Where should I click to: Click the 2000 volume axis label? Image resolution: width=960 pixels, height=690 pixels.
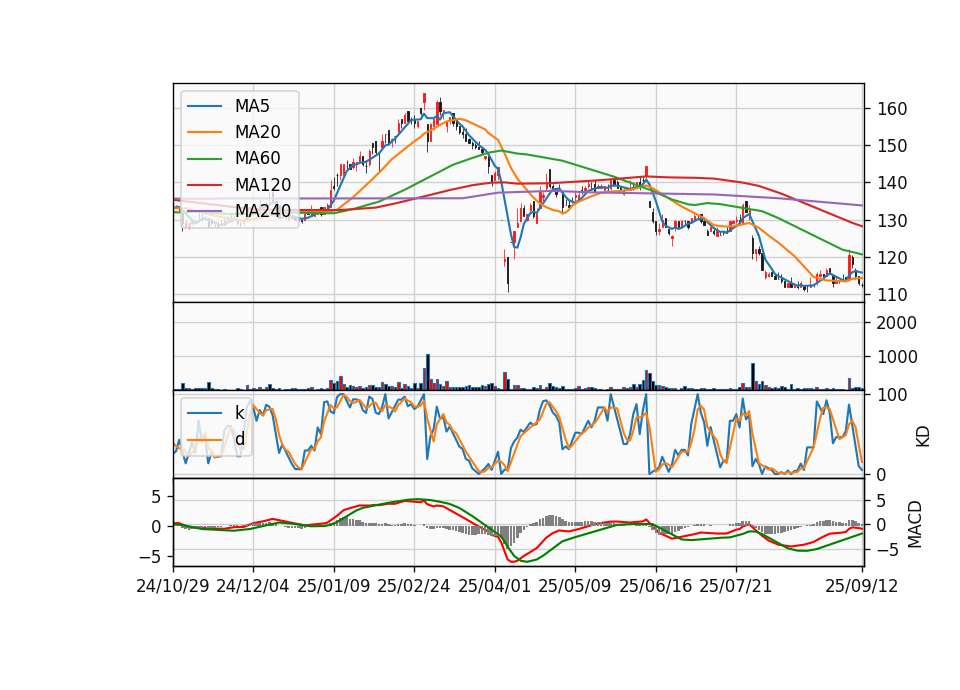[897, 323]
